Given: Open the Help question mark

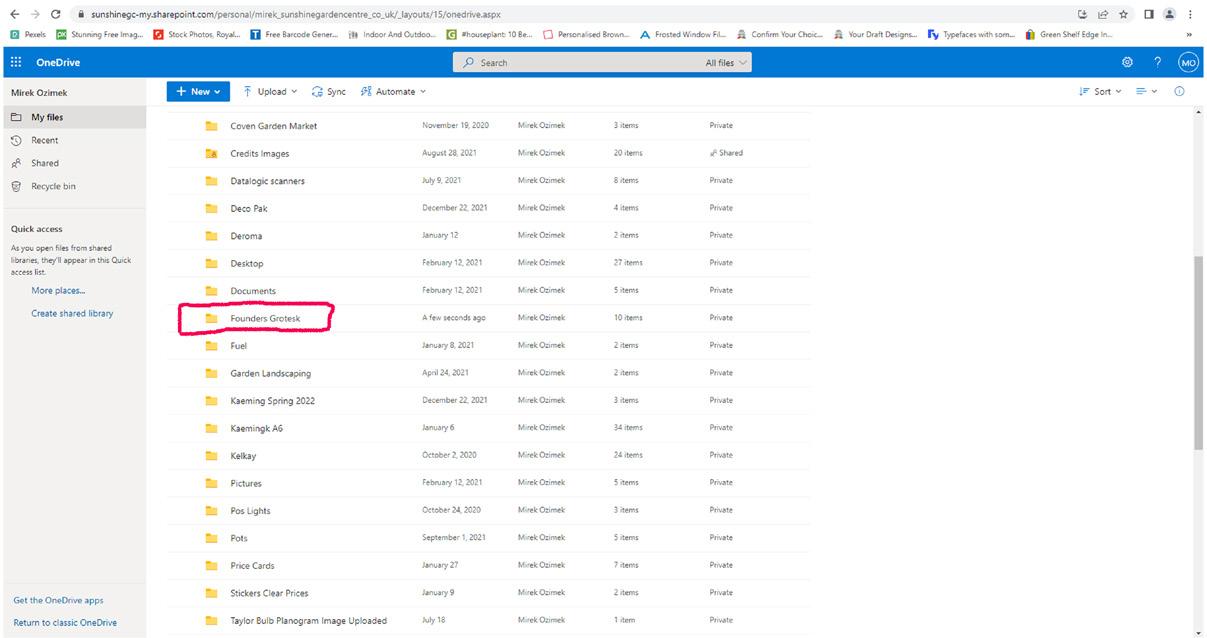Looking at the screenshot, I should point(1158,62).
